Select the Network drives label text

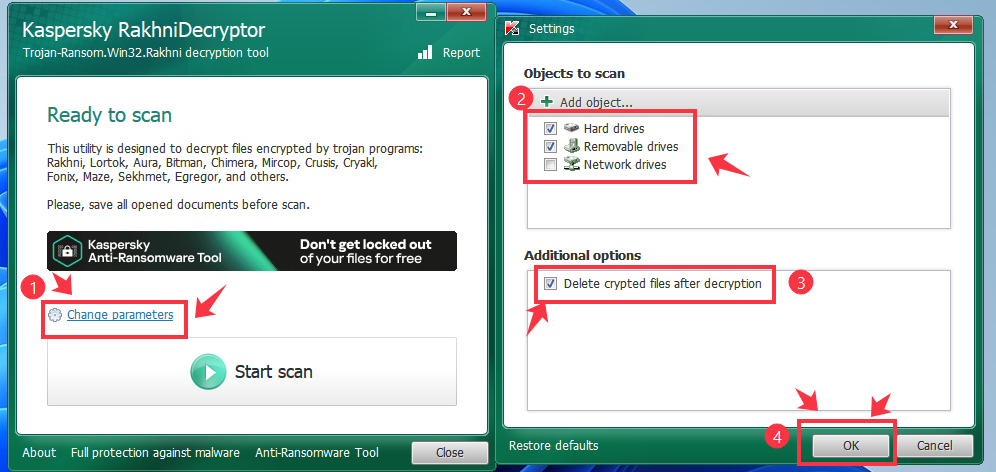pyautogui.click(x=625, y=165)
